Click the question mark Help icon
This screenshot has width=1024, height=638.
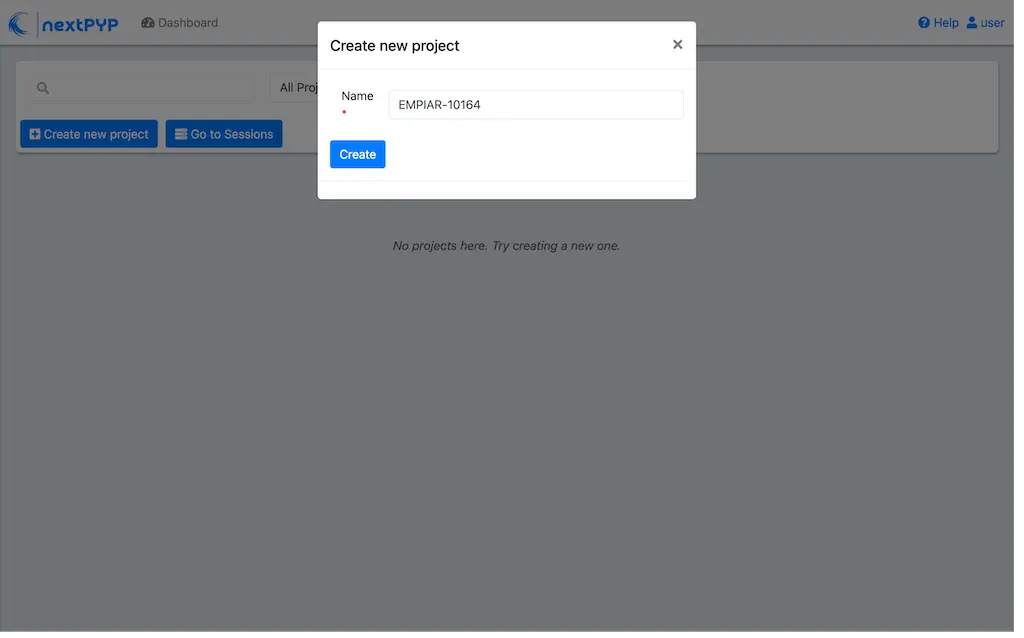tap(924, 22)
